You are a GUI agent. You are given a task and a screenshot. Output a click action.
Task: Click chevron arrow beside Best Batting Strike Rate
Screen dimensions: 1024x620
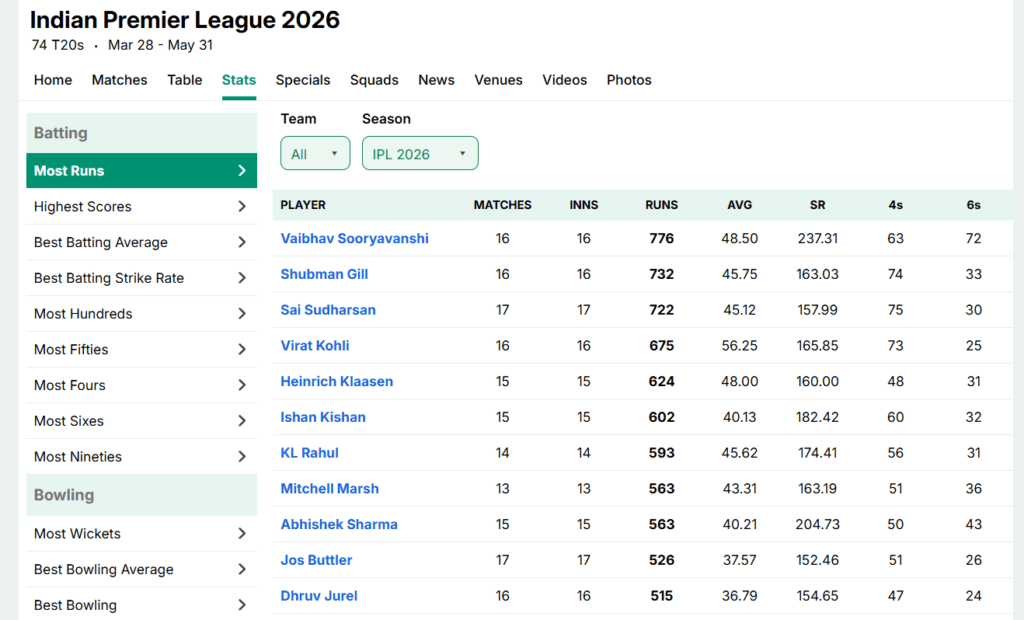click(x=242, y=278)
